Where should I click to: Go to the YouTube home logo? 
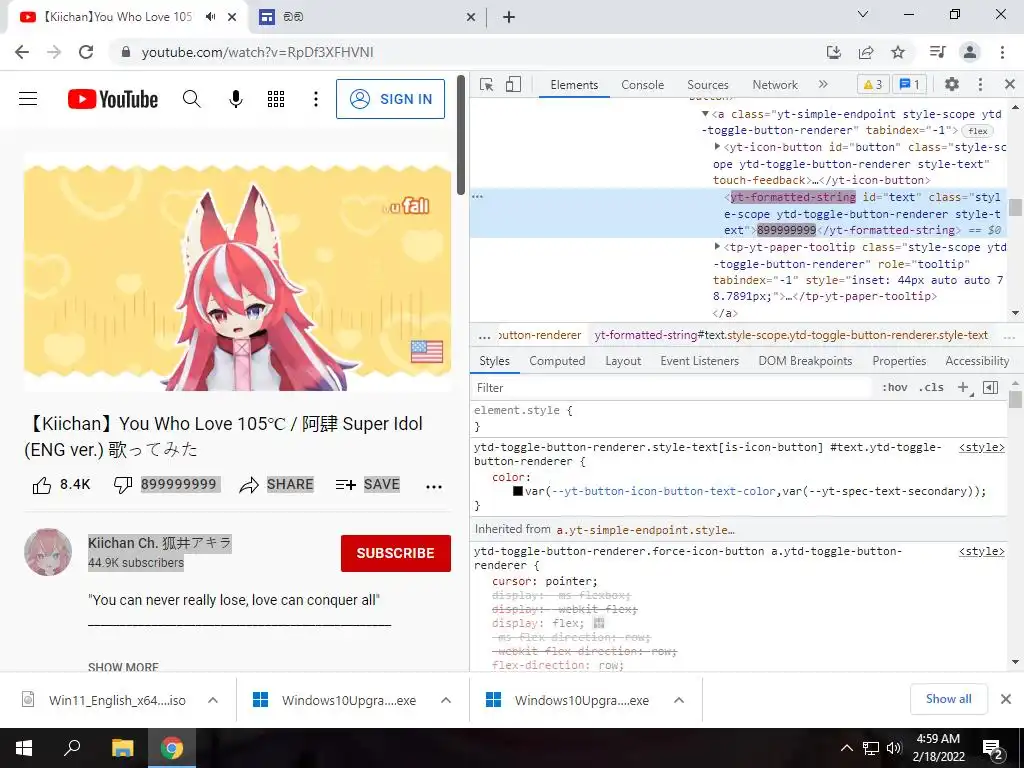pos(113,99)
